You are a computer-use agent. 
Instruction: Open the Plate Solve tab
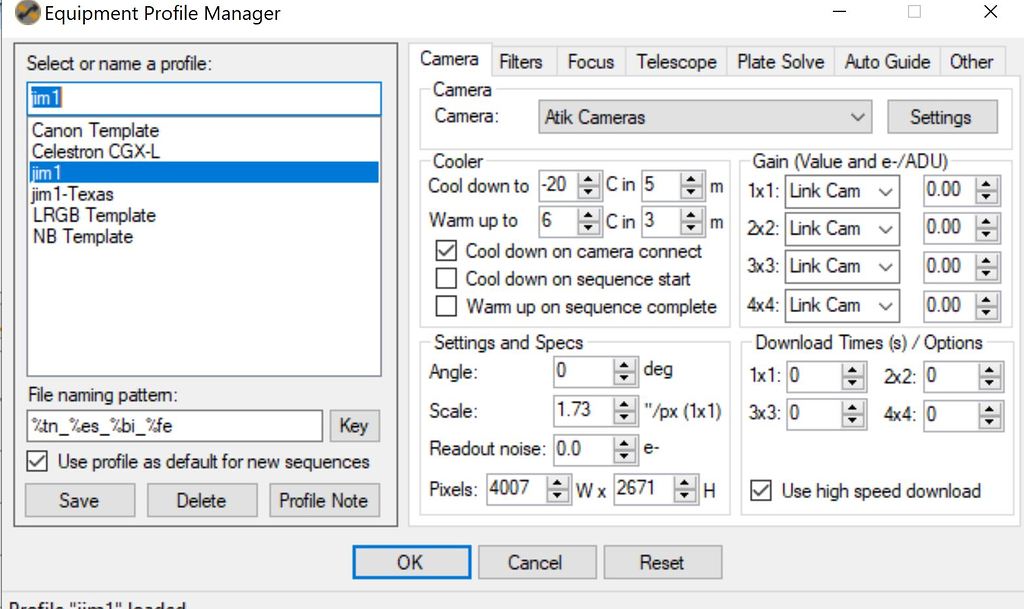(780, 61)
